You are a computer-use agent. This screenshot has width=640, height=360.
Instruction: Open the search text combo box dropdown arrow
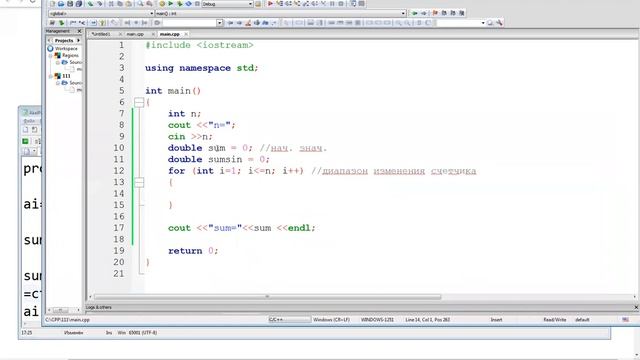pos(220,23)
